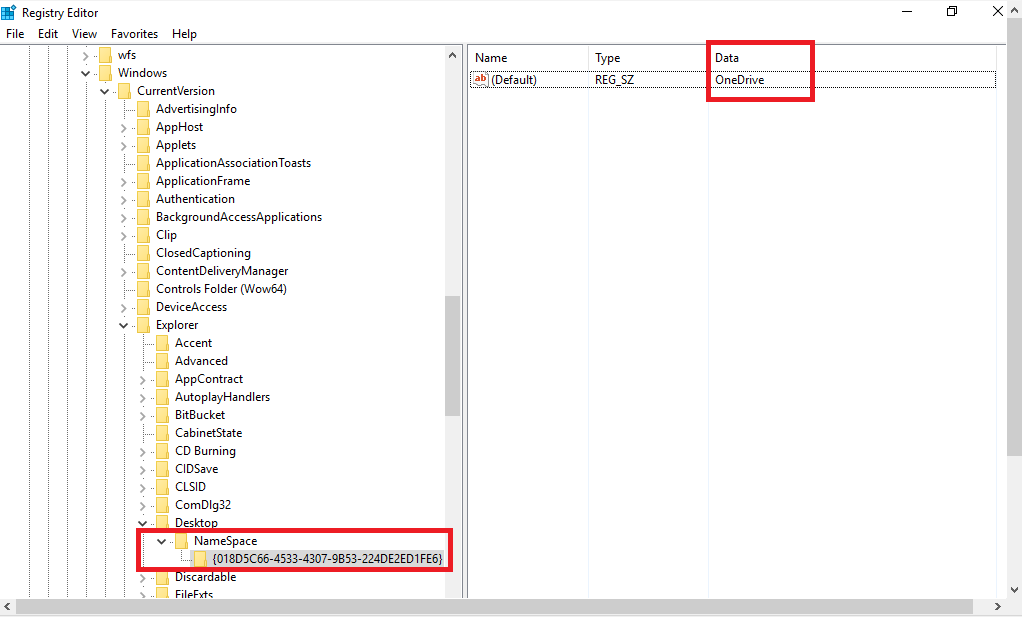
Task: Select the CabinetState folder icon
Action: [x=161, y=432]
